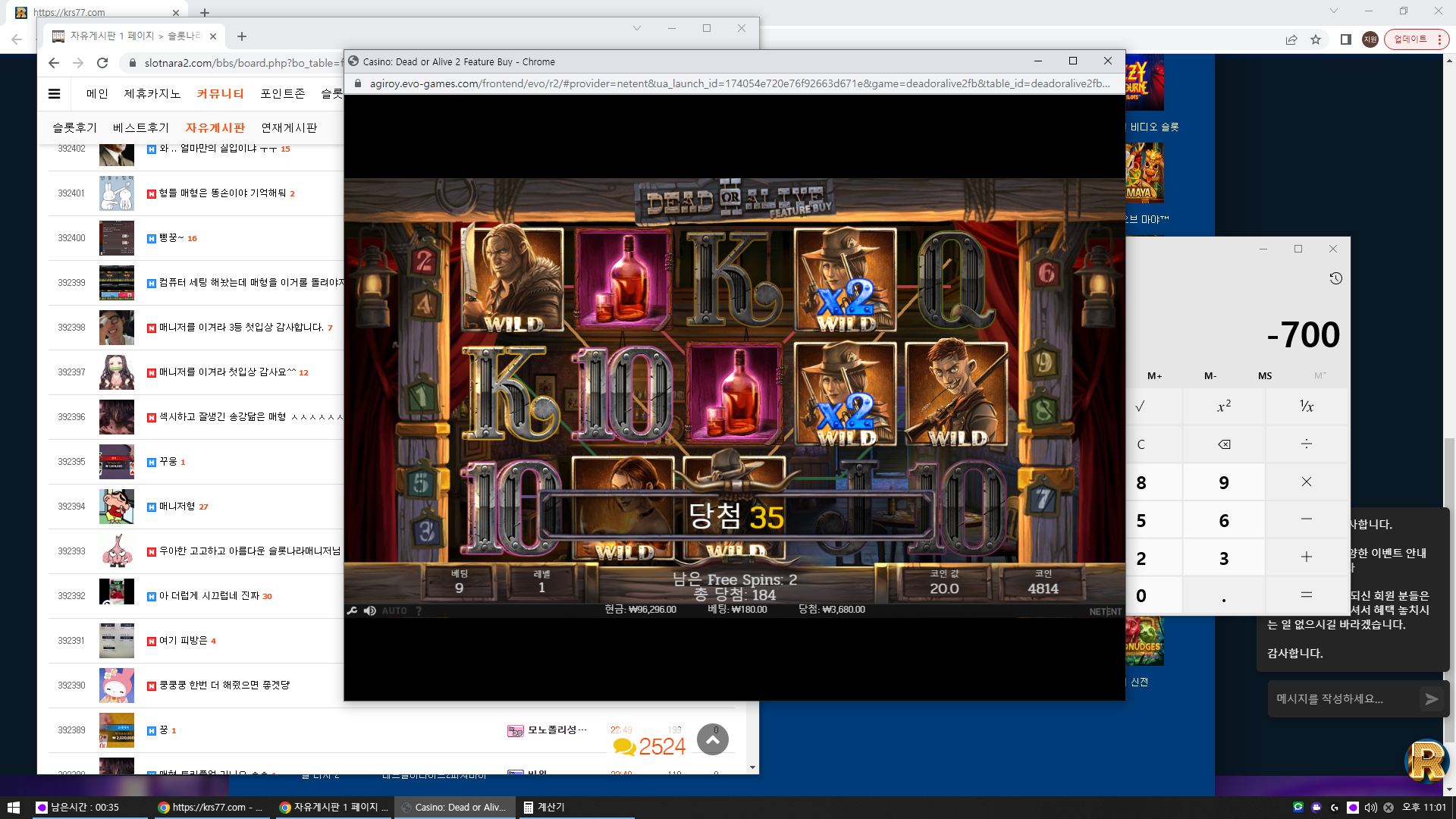1456x819 pixels.
Task: Bookmark the krs77 page with the star
Action: click(x=1316, y=39)
